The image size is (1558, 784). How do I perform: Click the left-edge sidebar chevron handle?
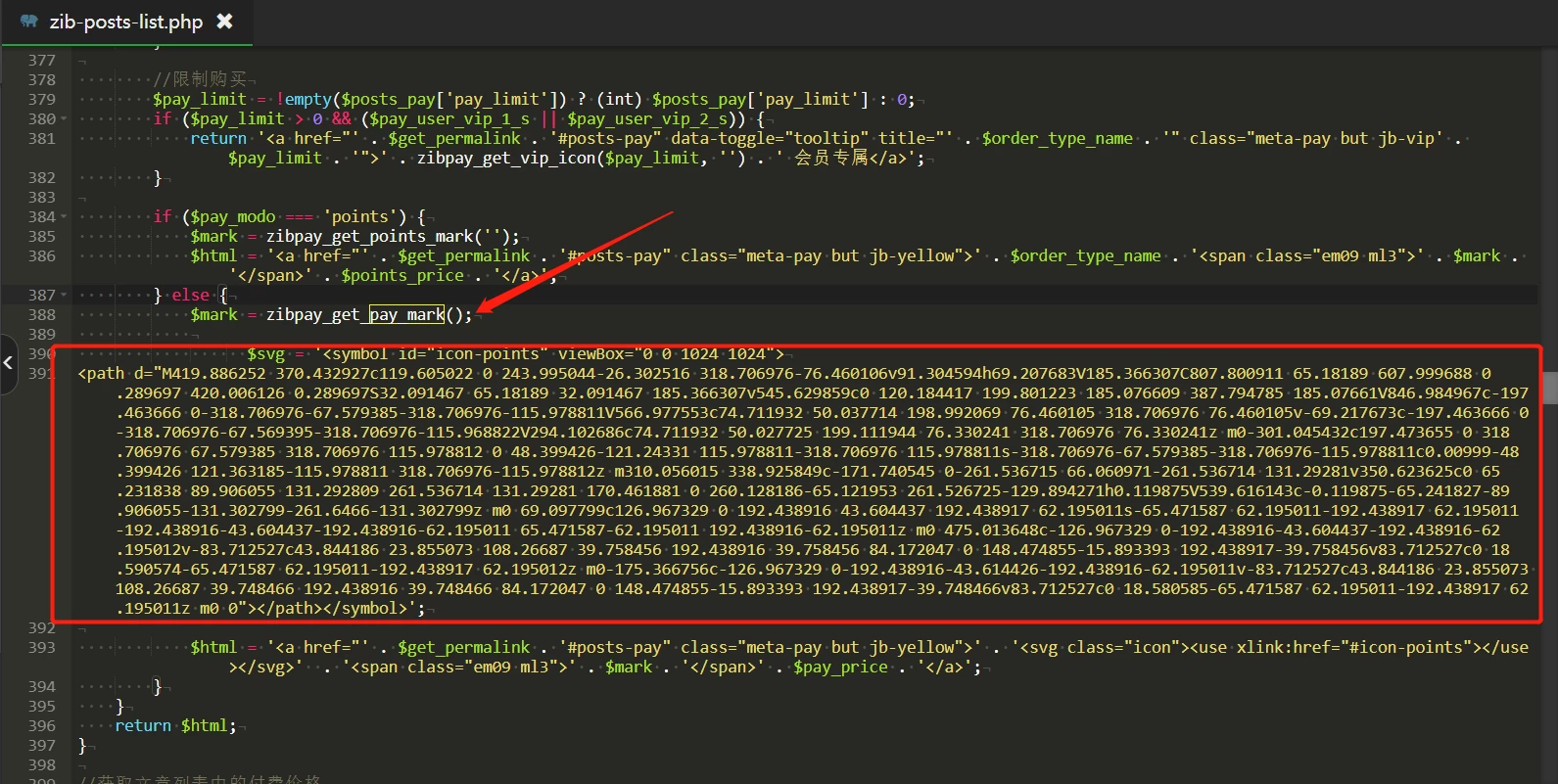pos(8,363)
